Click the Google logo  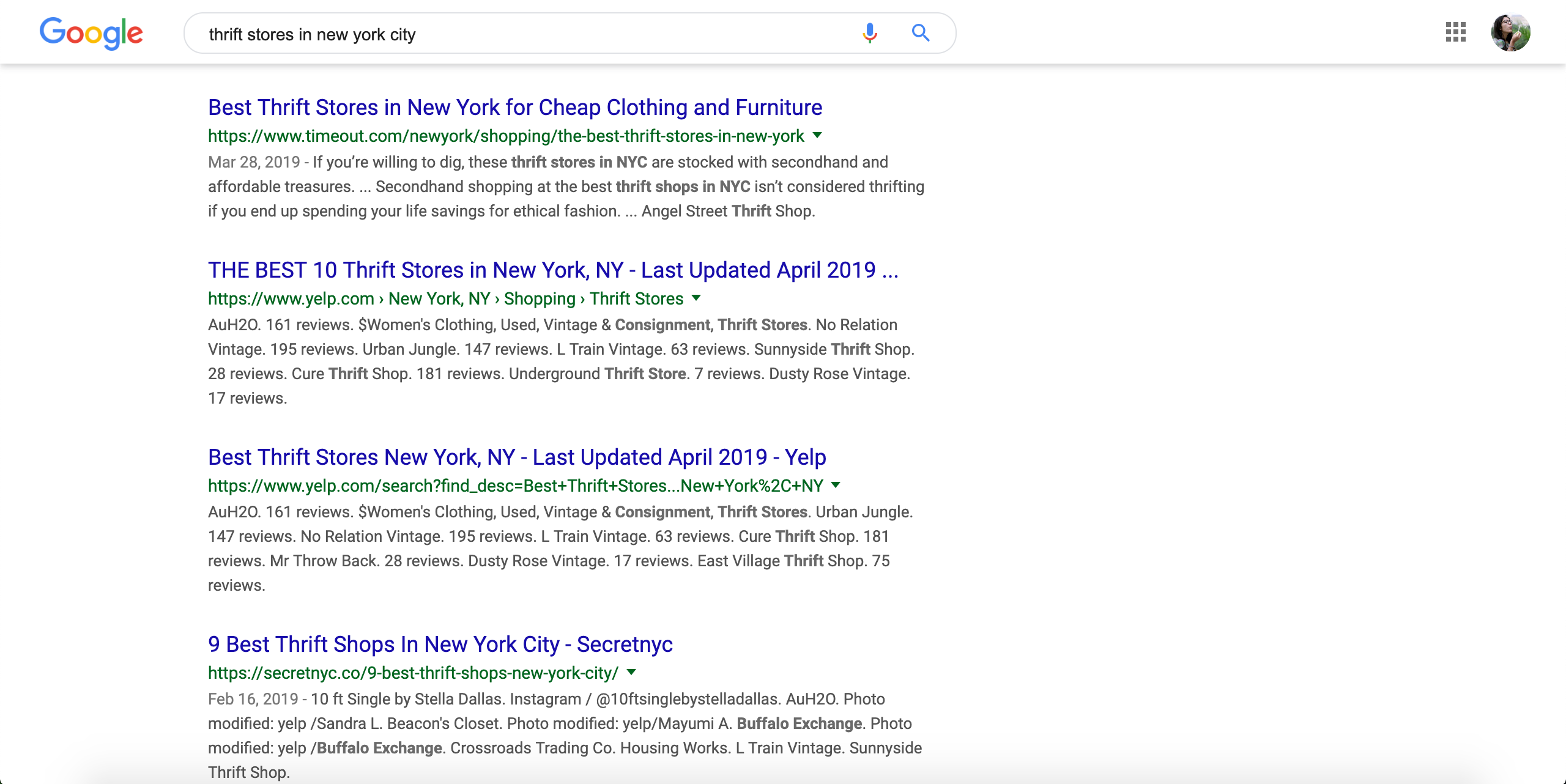[91, 33]
